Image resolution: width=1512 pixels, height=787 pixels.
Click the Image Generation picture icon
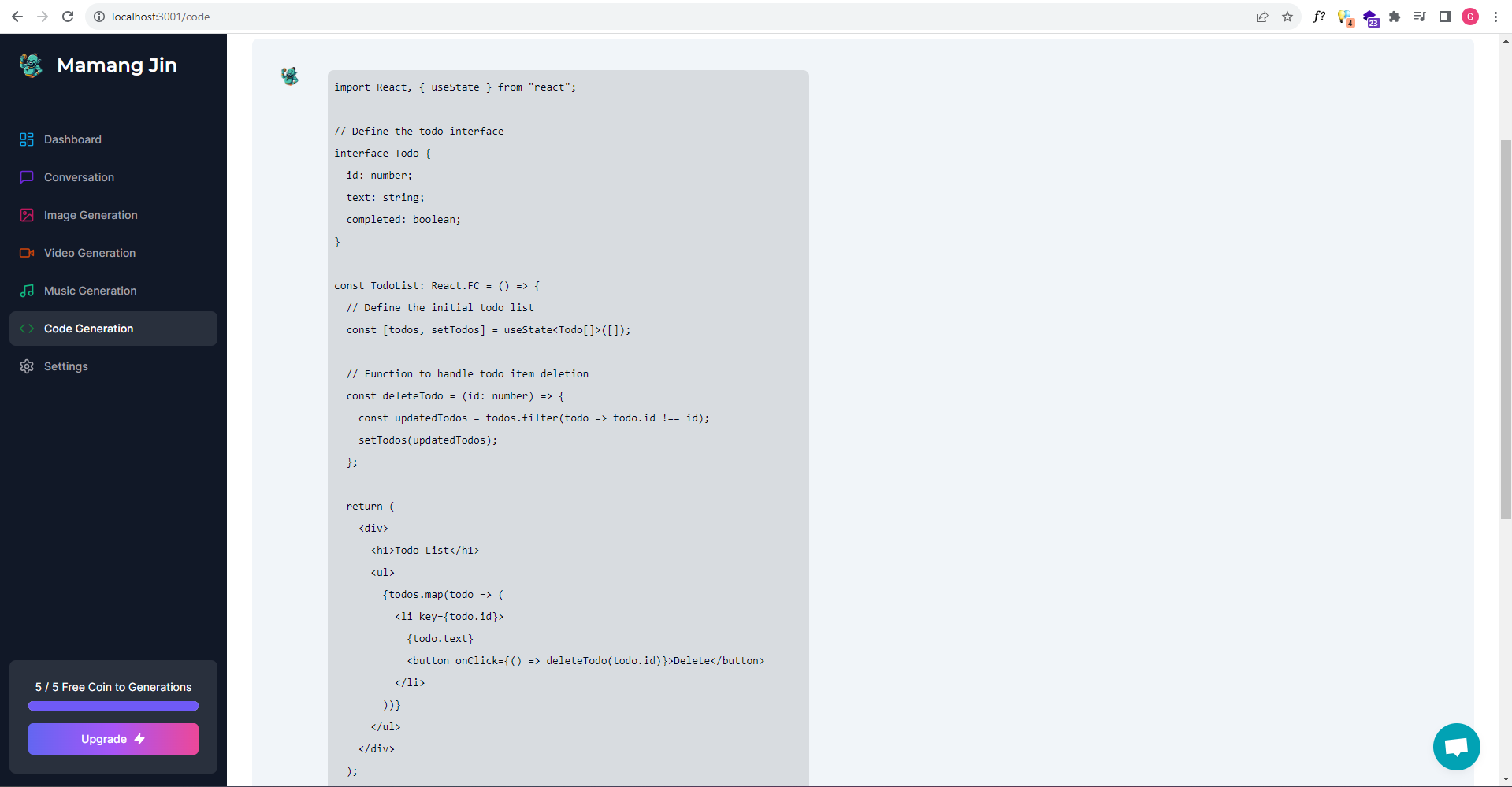pos(27,215)
